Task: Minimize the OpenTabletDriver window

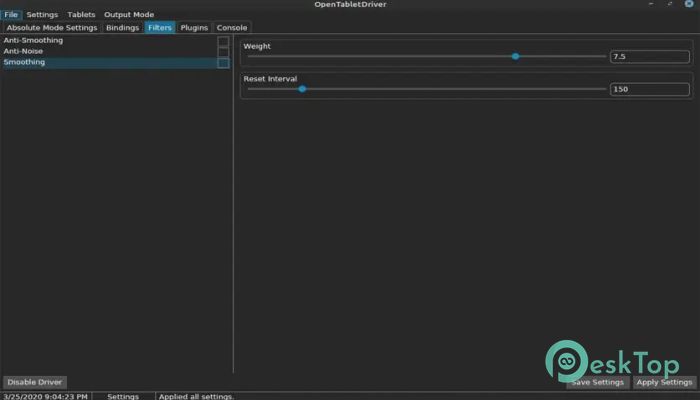Action: pyautogui.click(x=651, y=4)
